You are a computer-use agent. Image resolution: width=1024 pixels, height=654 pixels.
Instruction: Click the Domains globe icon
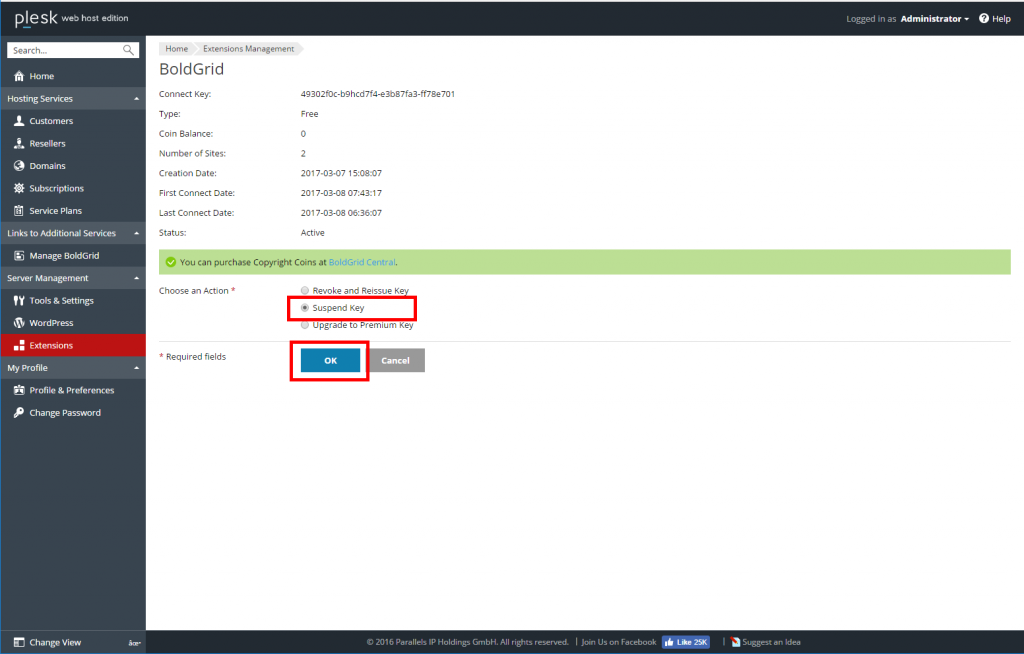19,166
